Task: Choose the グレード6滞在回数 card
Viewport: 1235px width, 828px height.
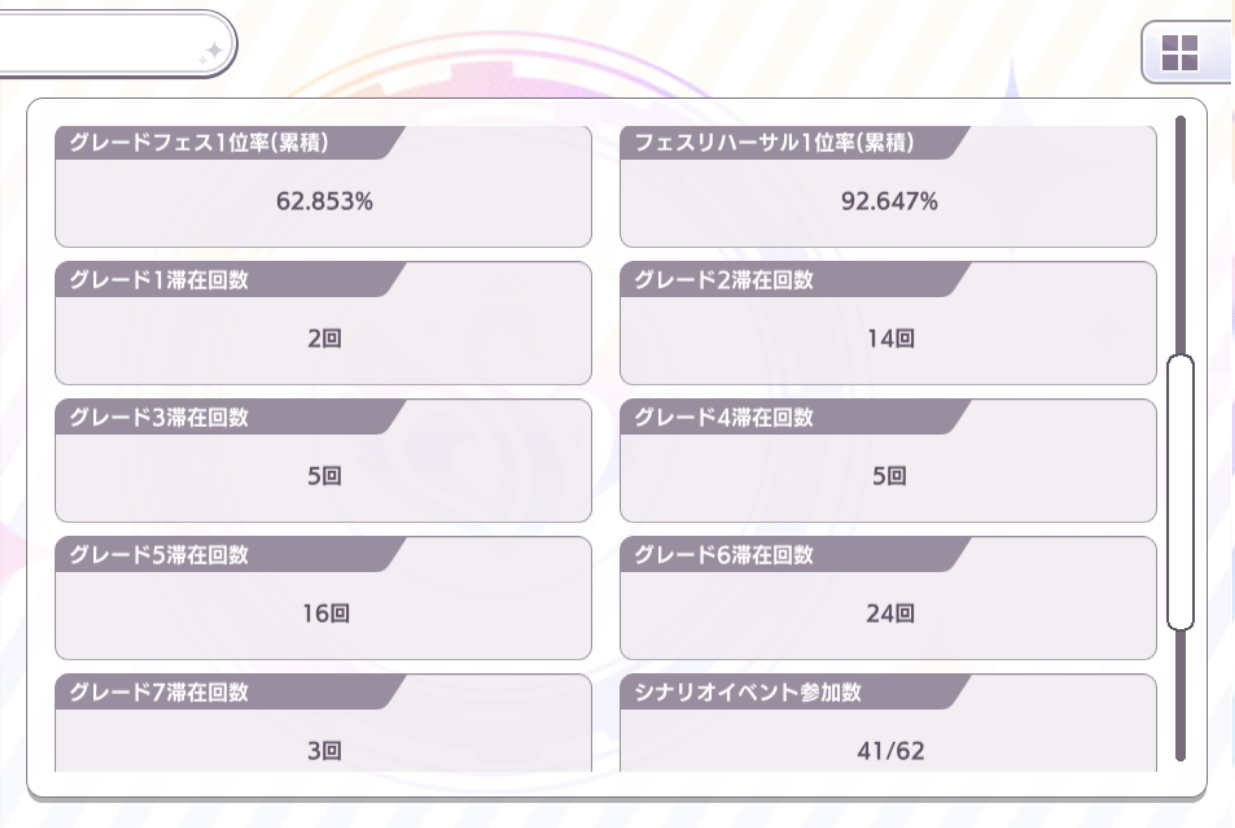Action: [x=888, y=597]
